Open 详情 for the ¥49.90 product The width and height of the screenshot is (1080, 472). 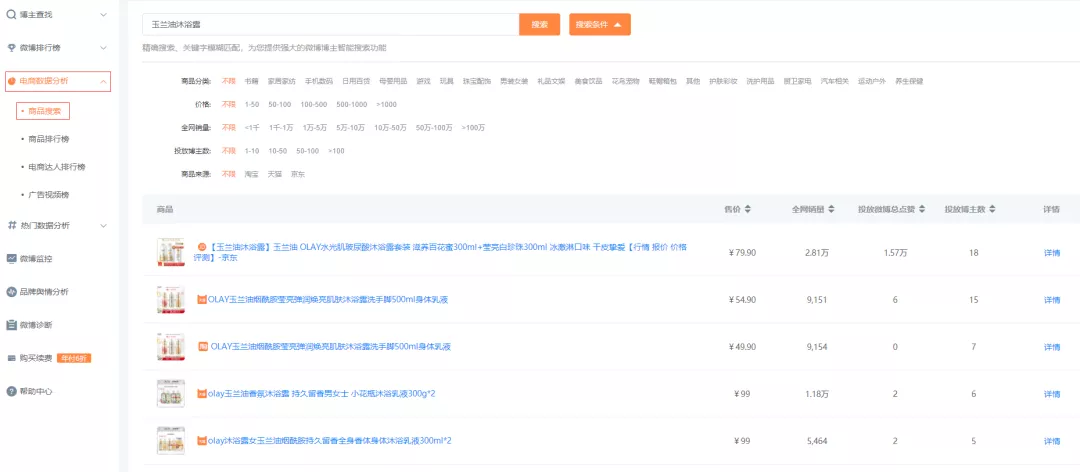coord(1052,347)
